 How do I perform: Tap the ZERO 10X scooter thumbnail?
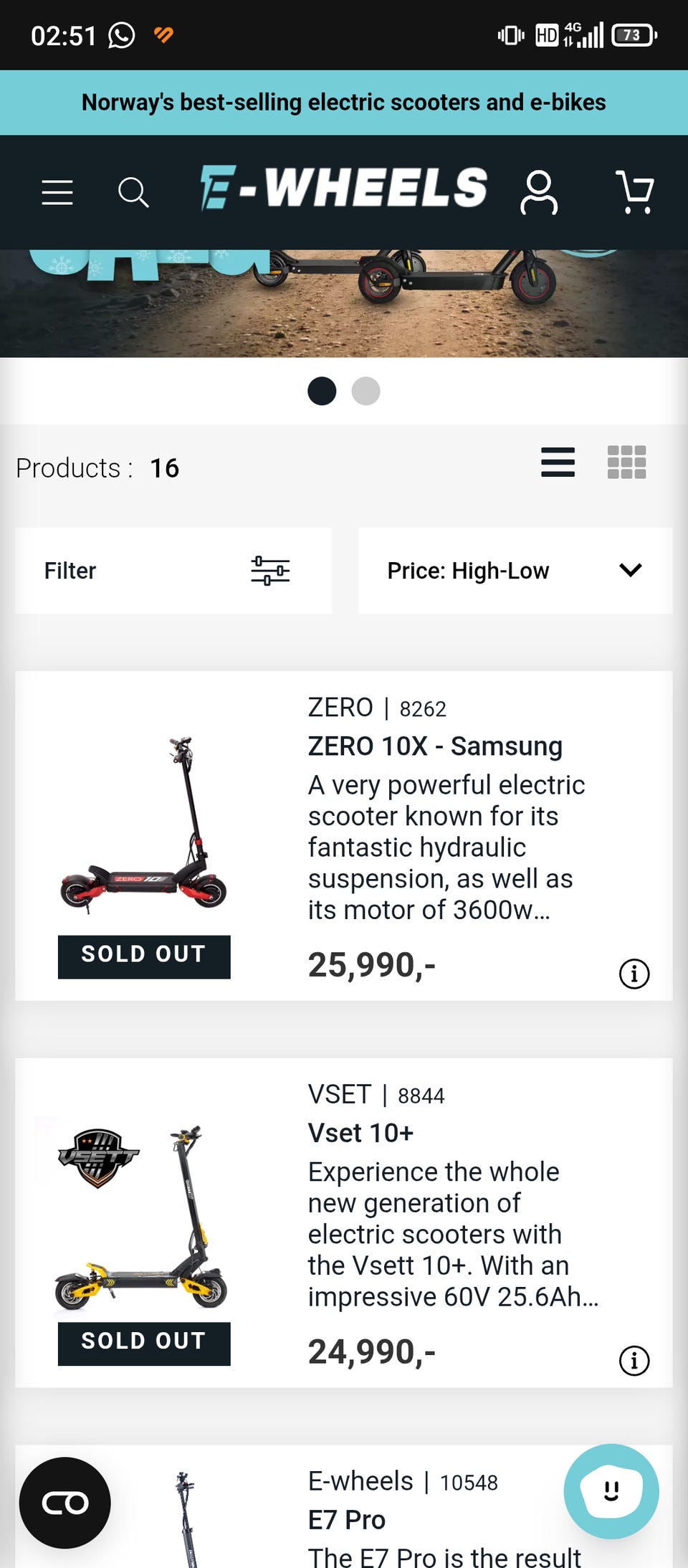point(144,825)
